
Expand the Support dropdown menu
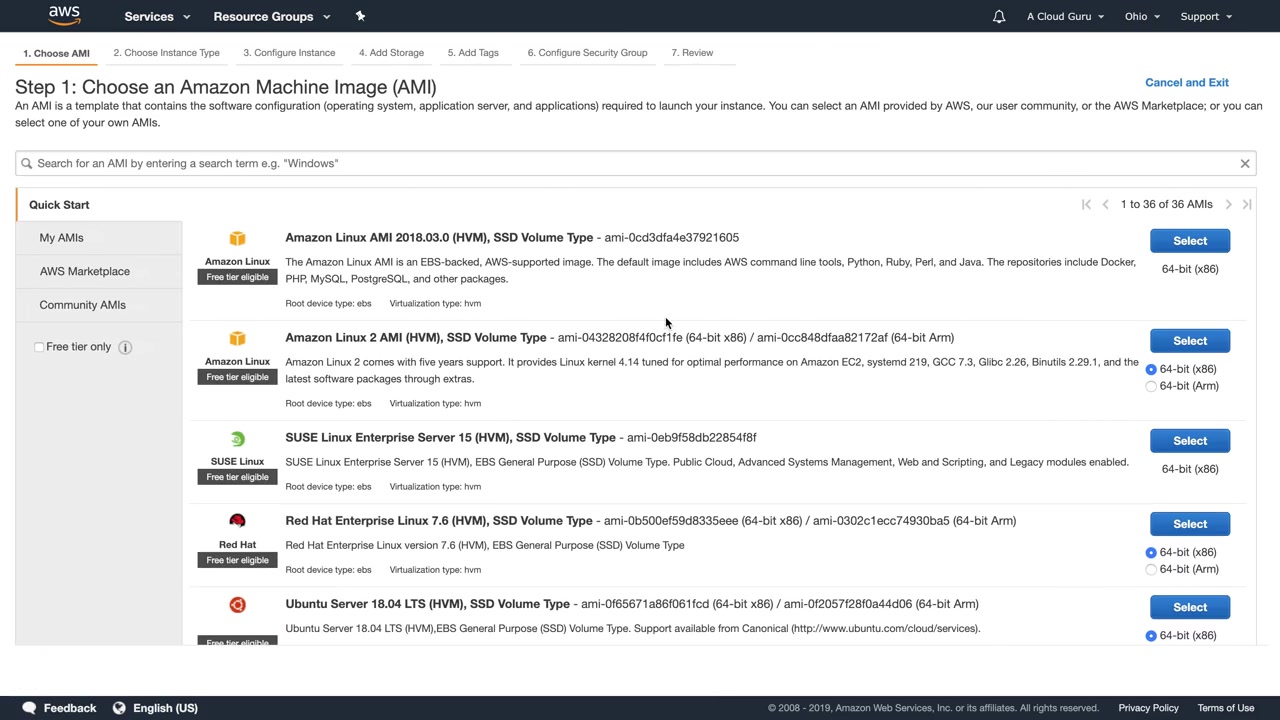[x=1206, y=16]
